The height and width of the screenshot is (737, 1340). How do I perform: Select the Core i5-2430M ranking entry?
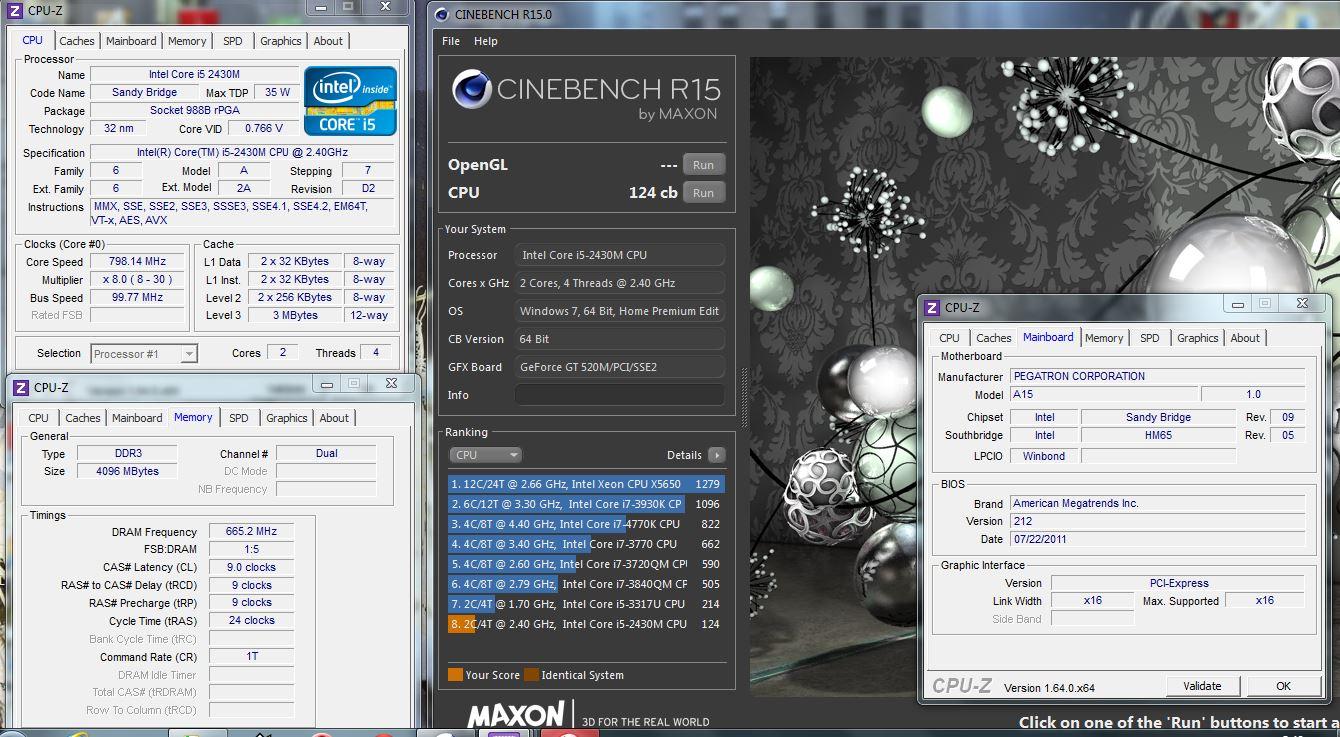586,624
